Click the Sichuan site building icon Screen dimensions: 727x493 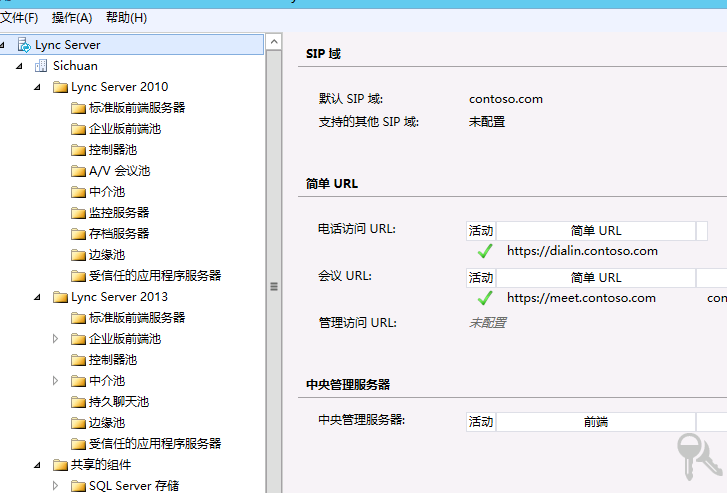(41, 66)
